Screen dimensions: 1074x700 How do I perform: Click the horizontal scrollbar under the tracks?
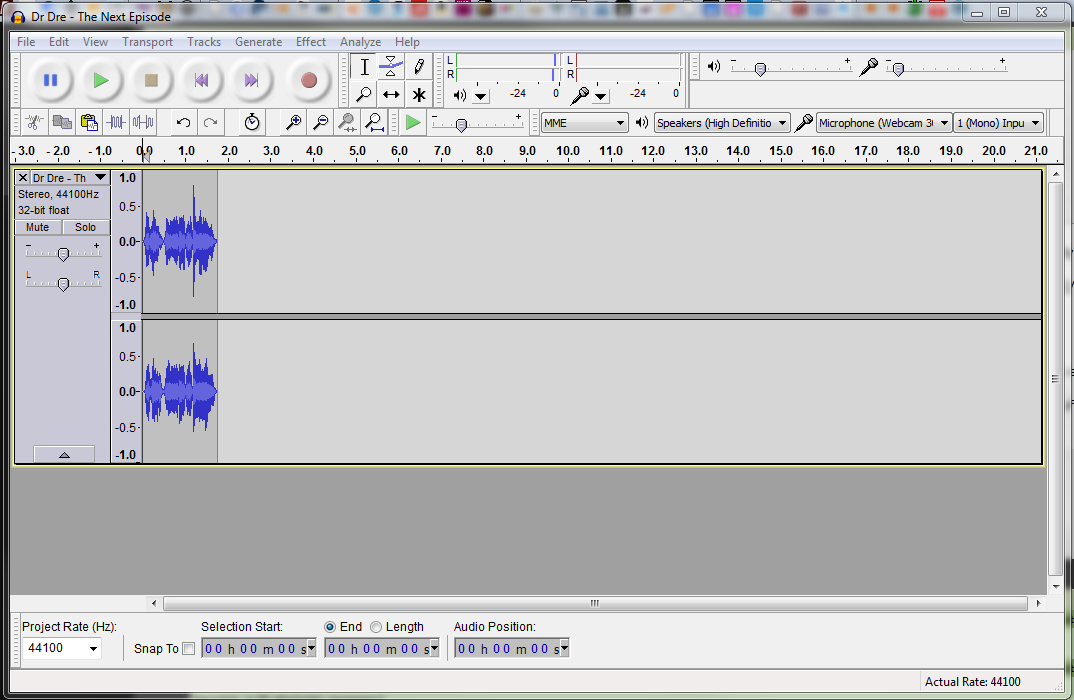595,603
